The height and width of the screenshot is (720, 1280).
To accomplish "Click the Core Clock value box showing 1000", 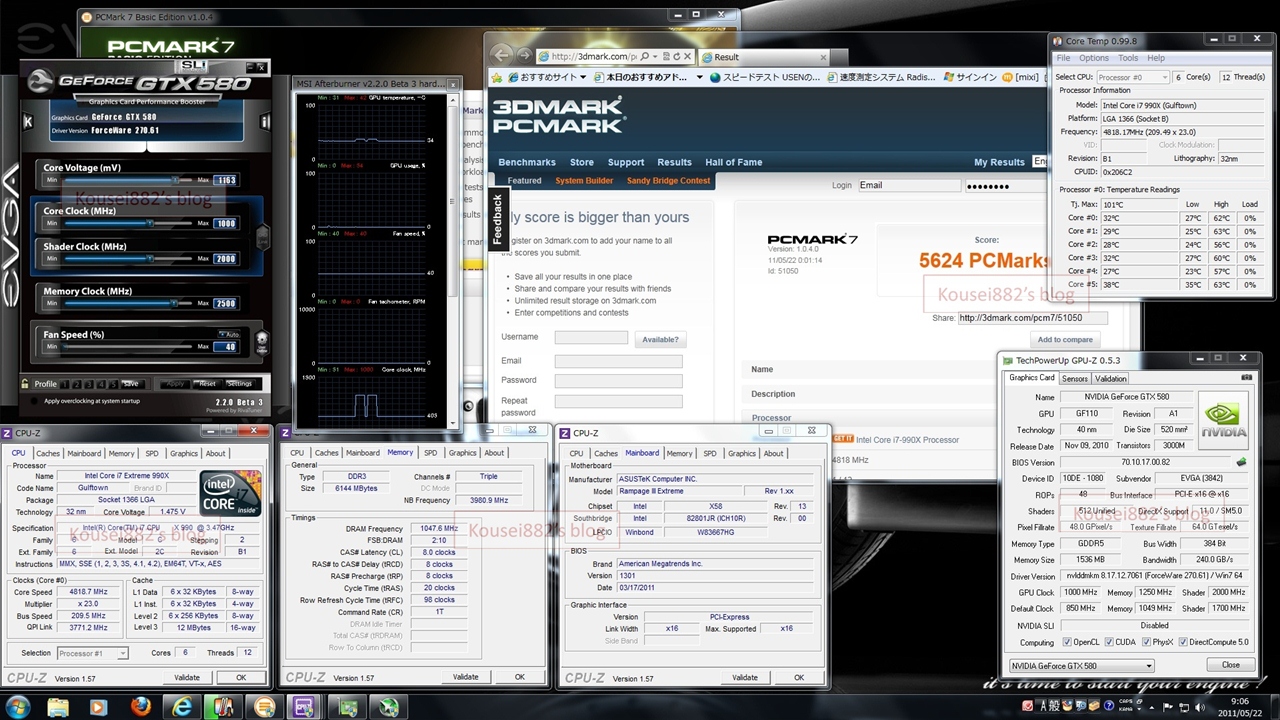I will point(225,223).
